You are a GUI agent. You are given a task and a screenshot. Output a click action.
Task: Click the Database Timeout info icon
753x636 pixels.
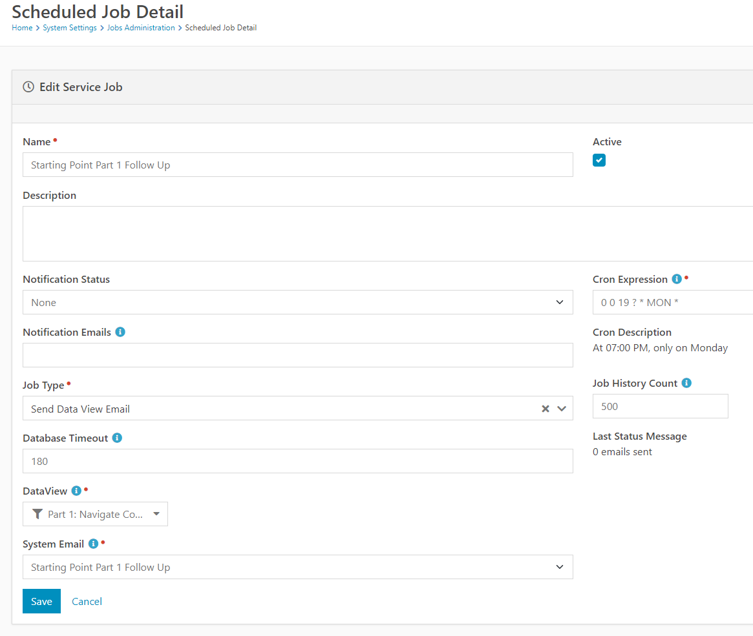117,438
